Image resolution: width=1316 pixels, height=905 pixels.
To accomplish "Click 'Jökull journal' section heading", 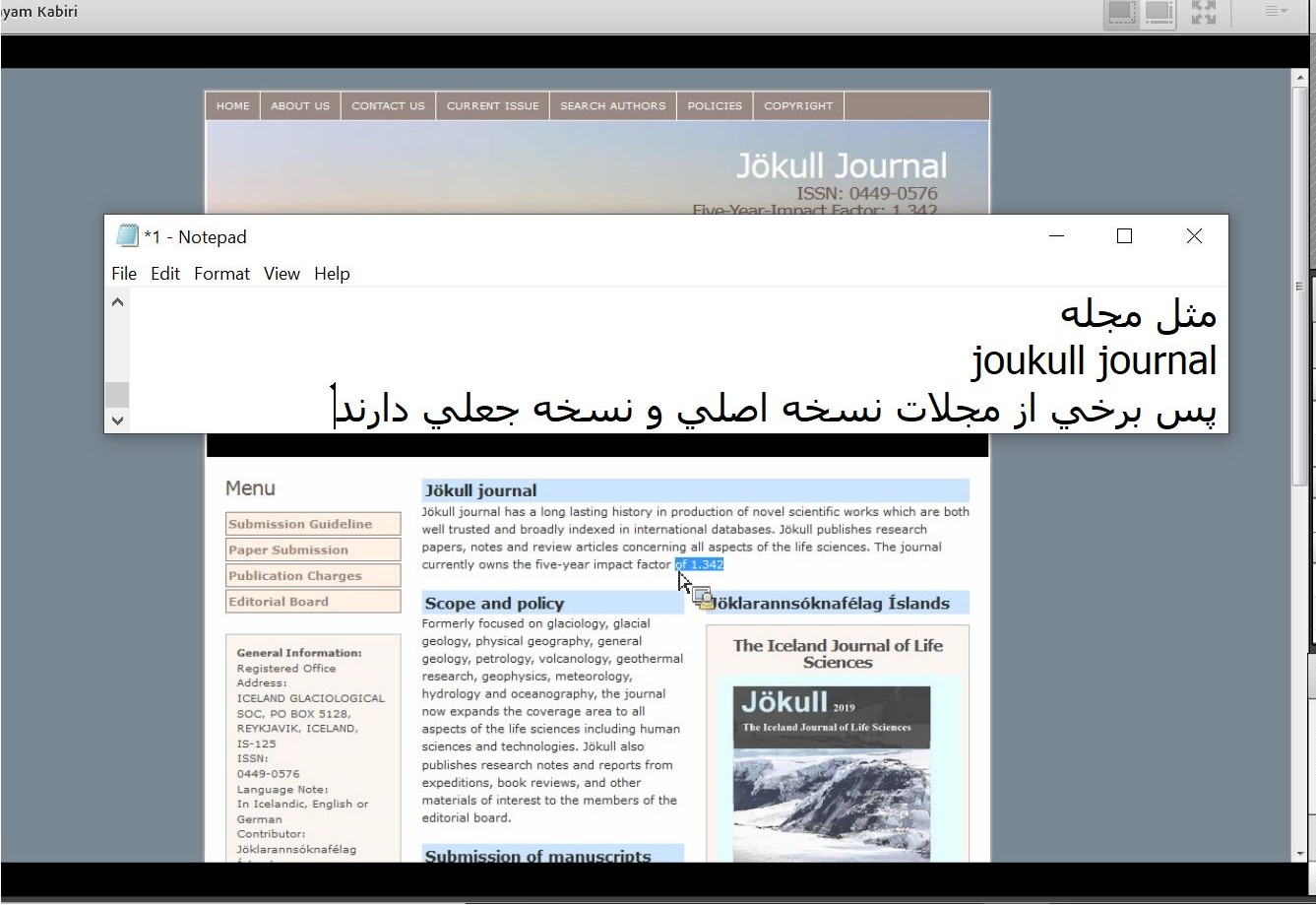I will point(480,490).
